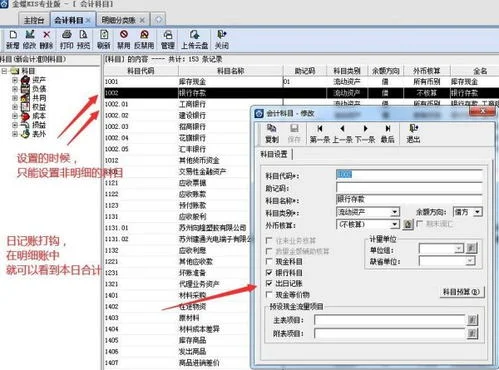
Task: Jump to 最后 (last record) in dialog
Action: 388,133
